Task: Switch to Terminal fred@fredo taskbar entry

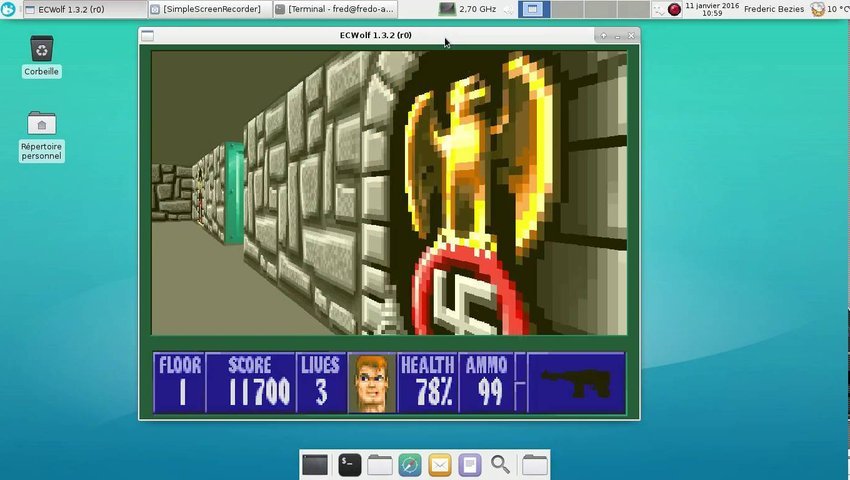Action: 336,9
